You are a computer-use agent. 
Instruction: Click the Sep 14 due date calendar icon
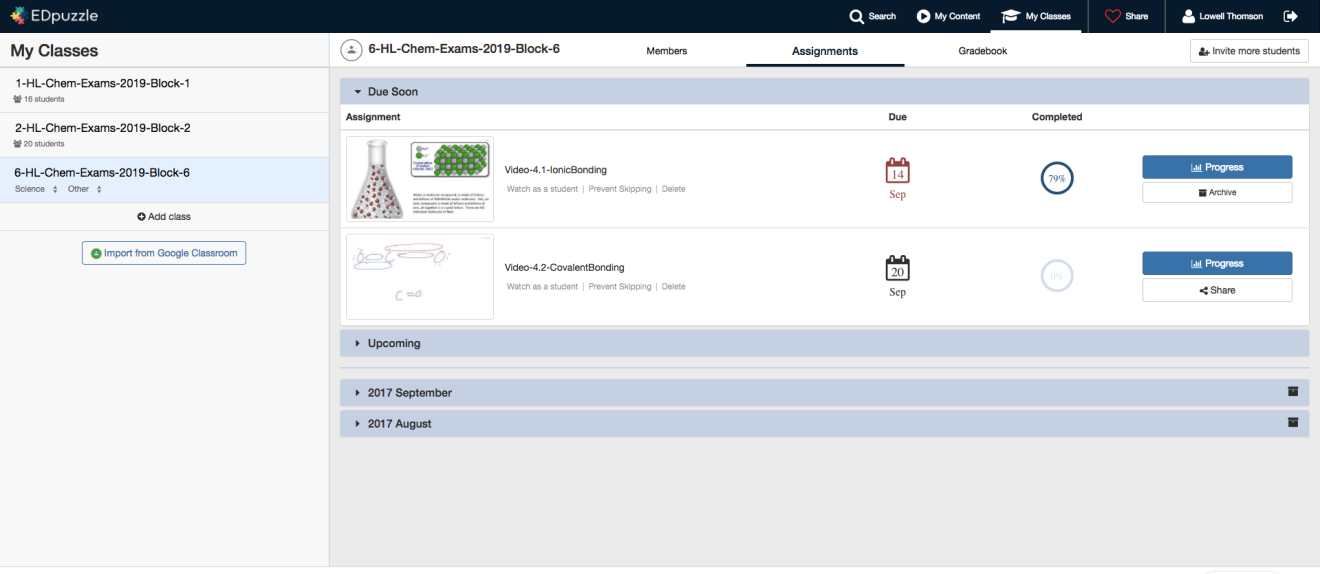click(x=897, y=172)
